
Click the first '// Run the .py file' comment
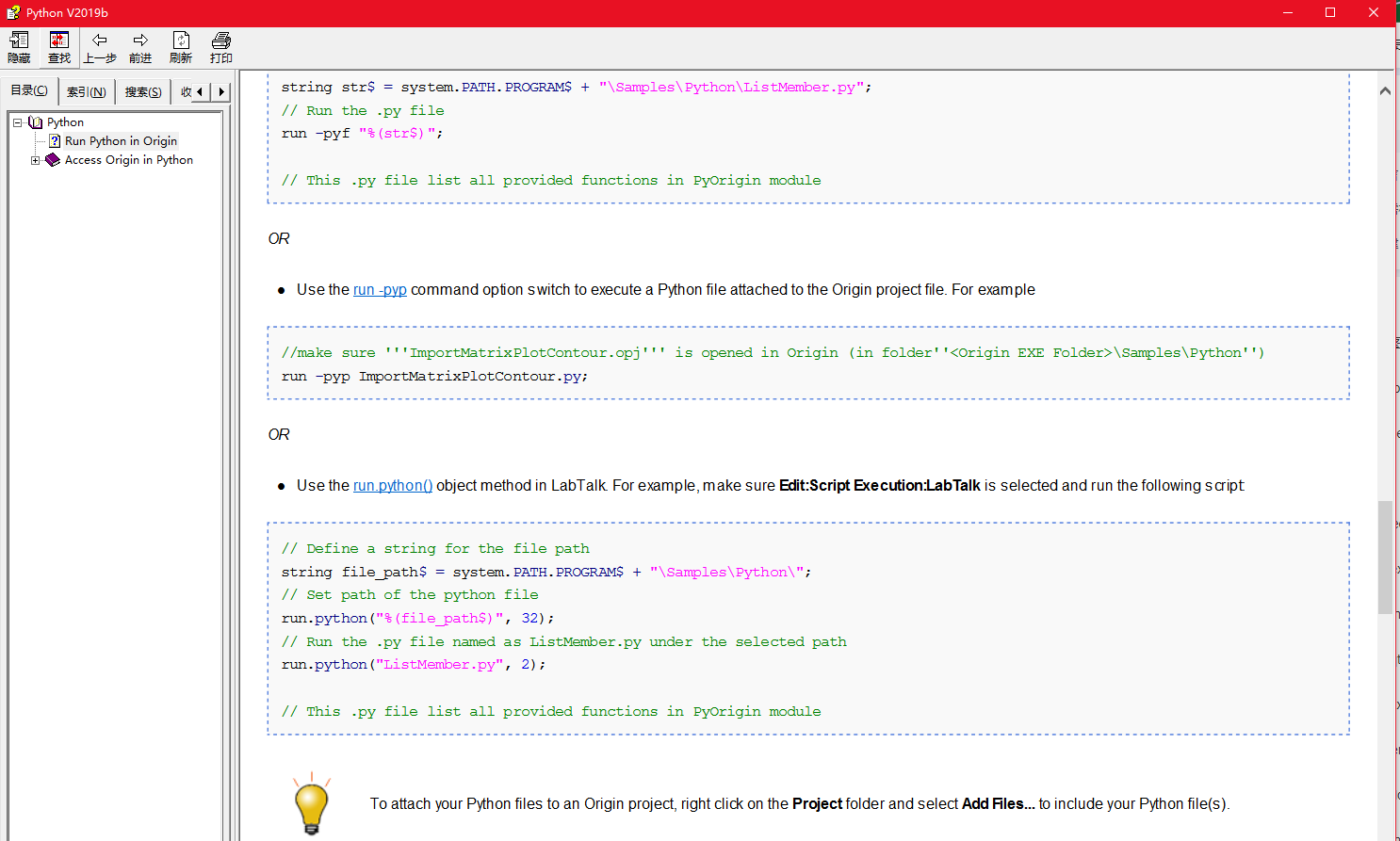click(363, 111)
